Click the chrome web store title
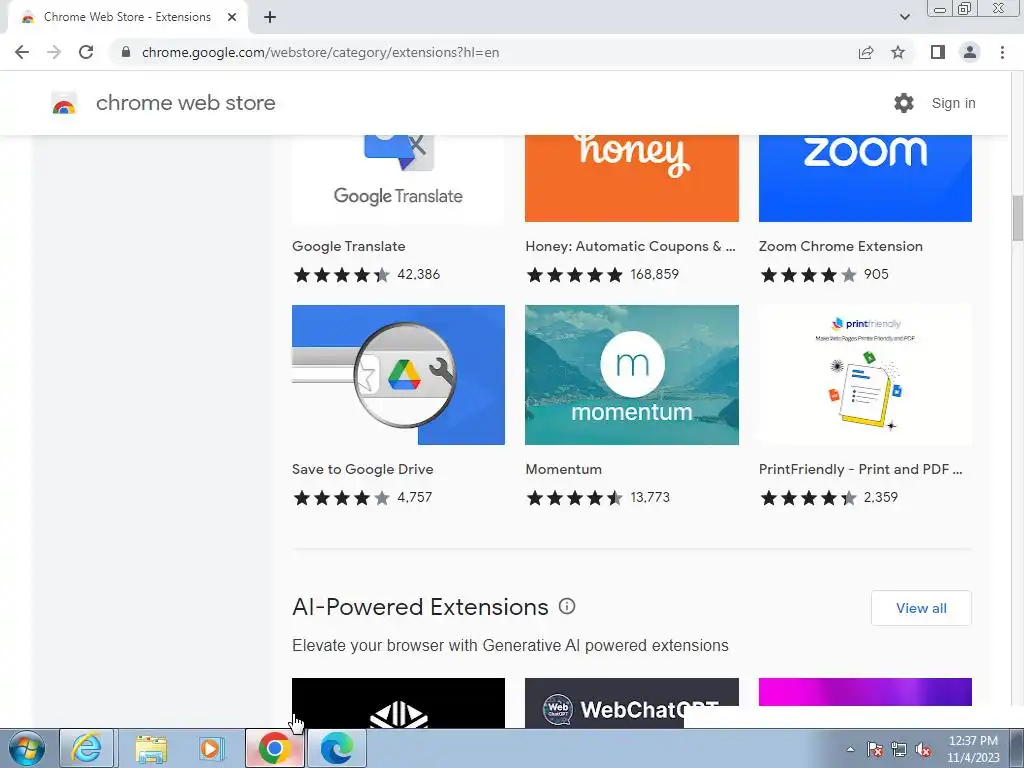This screenshot has width=1024, height=768. click(185, 103)
